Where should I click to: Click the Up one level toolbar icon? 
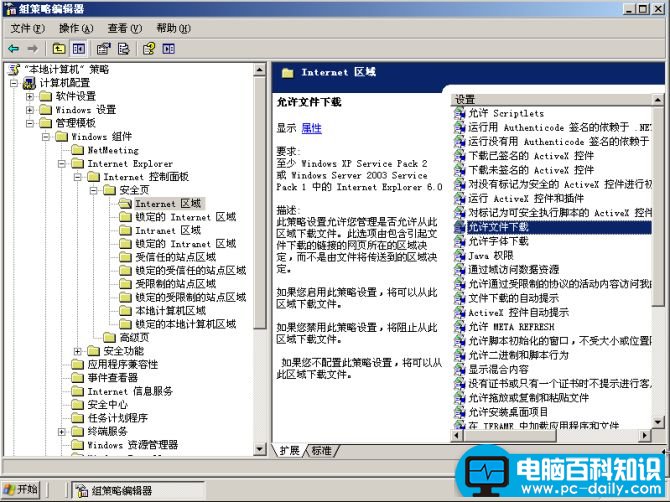(59, 49)
